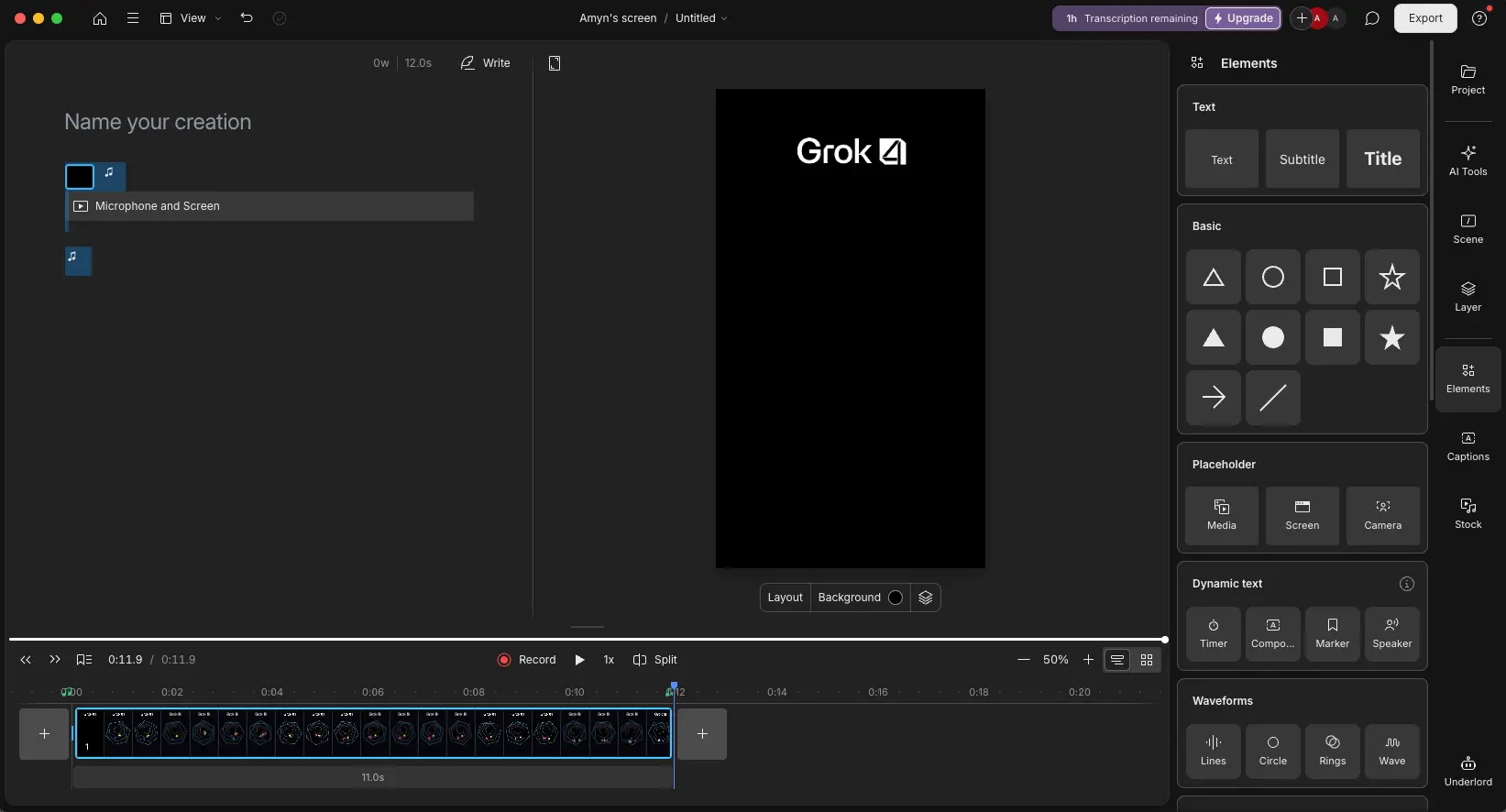1506x812 pixels.
Task: Click the sync status checkmark icon
Action: click(280, 18)
